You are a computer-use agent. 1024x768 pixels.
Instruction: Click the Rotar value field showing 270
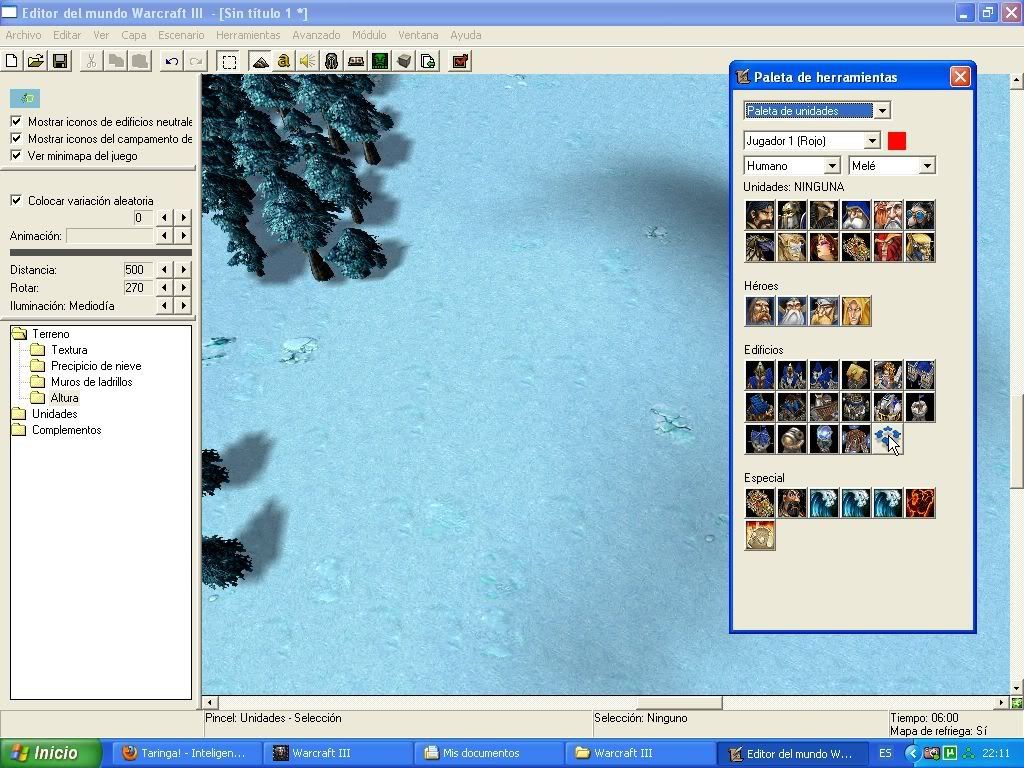coord(138,287)
